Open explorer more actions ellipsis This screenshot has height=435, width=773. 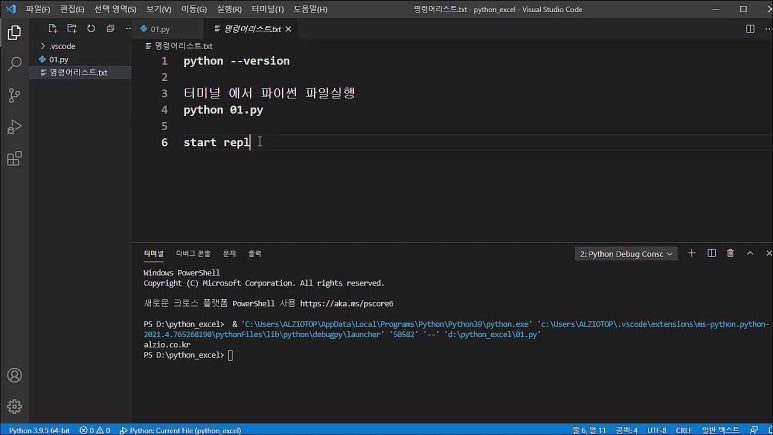pos(128,29)
